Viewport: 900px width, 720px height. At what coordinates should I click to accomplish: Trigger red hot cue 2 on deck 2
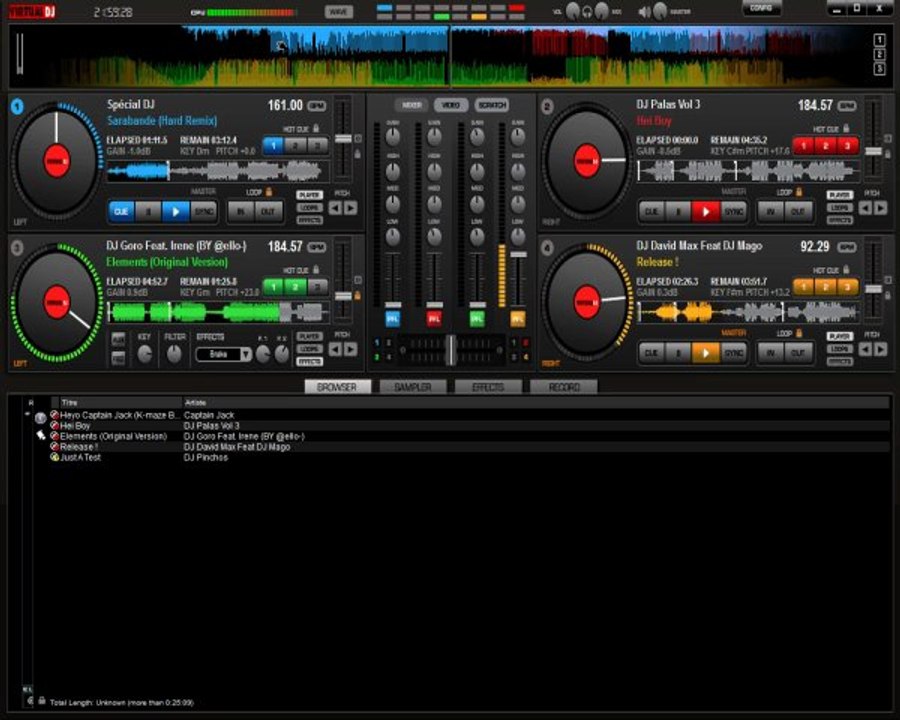click(825, 146)
